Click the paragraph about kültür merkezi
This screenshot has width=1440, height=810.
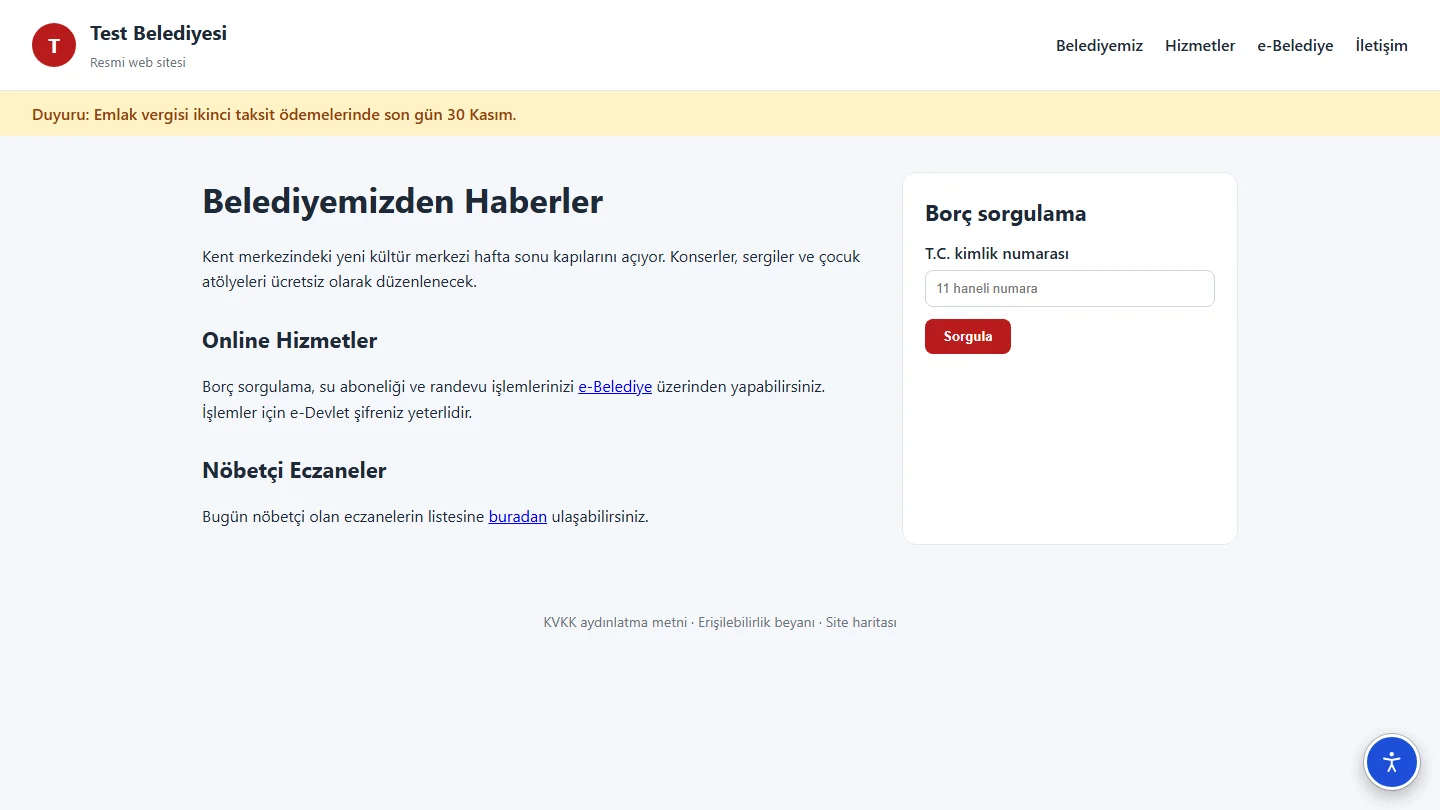tap(531, 269)
